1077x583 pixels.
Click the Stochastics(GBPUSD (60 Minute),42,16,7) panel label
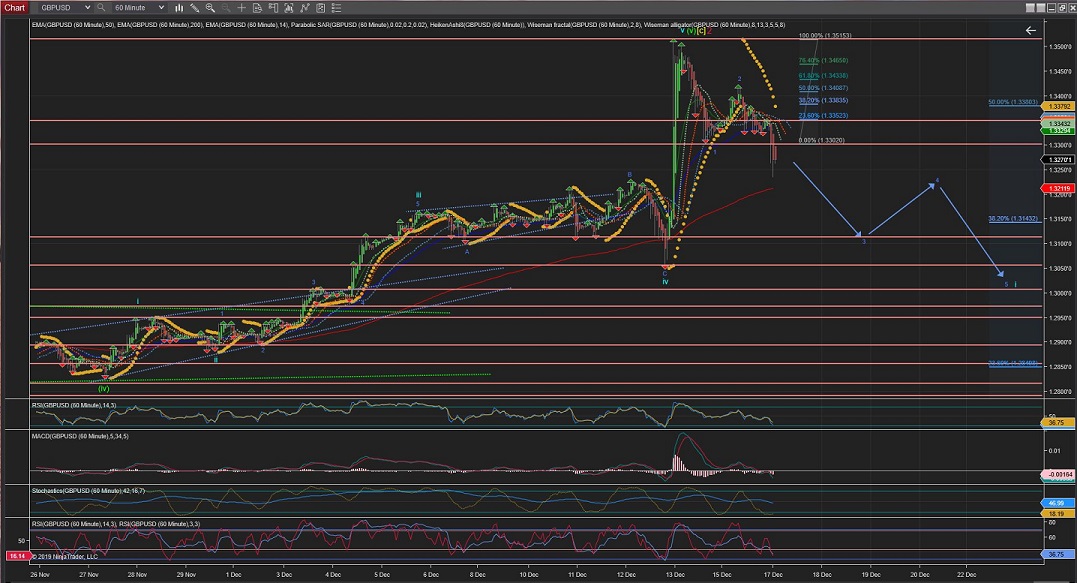pyautogui.click(x=88, y=491)
